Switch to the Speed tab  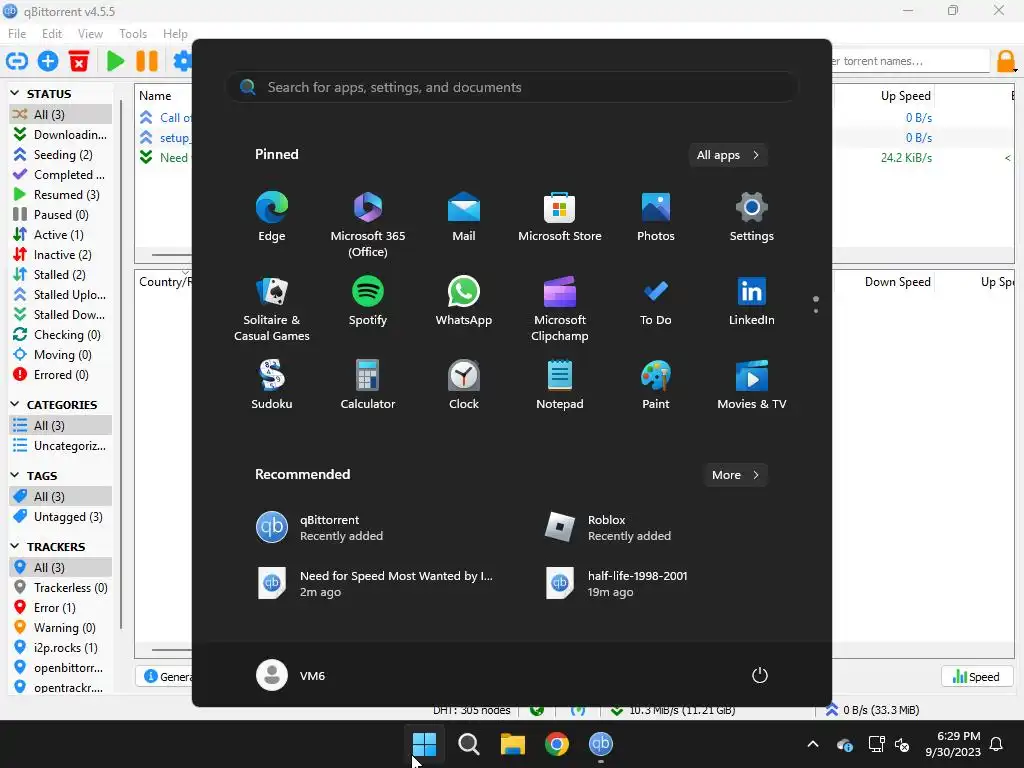pos(976,677)
